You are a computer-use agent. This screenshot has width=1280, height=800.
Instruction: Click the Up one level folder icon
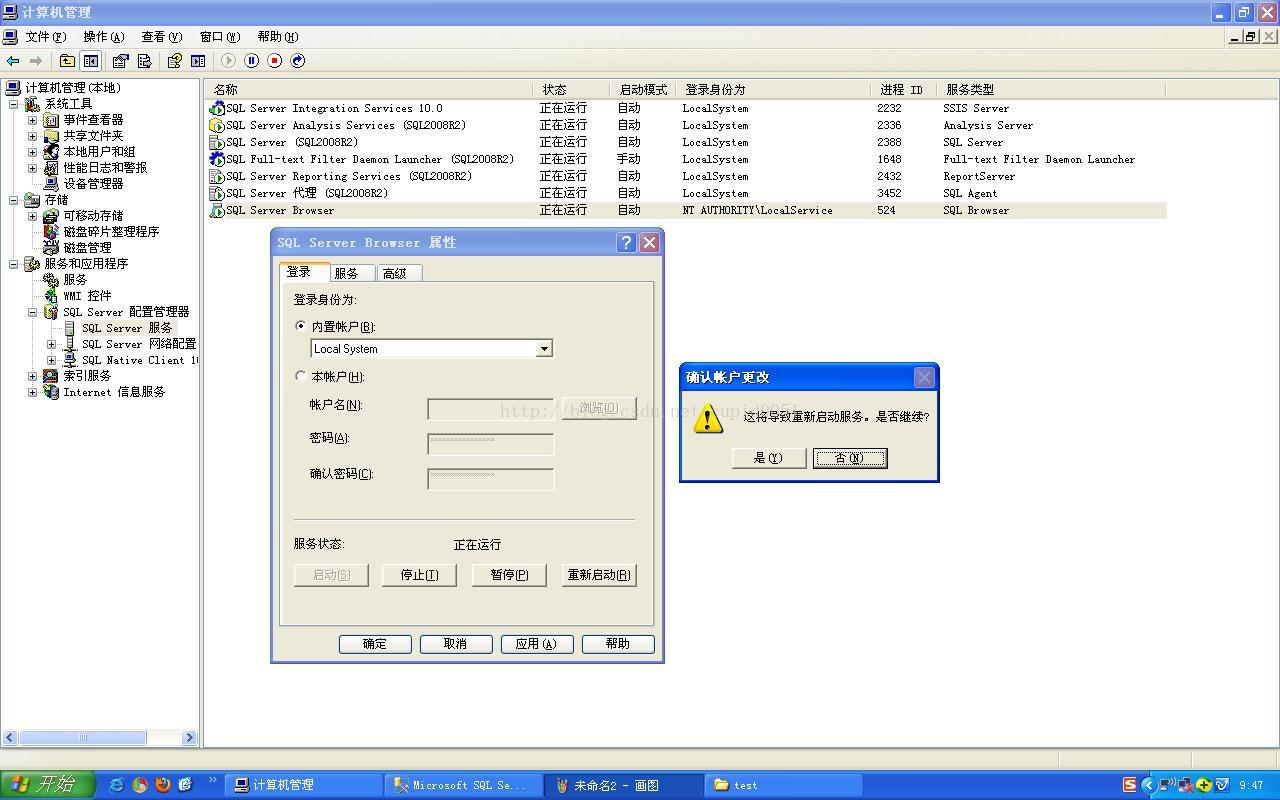click(67, 61)
